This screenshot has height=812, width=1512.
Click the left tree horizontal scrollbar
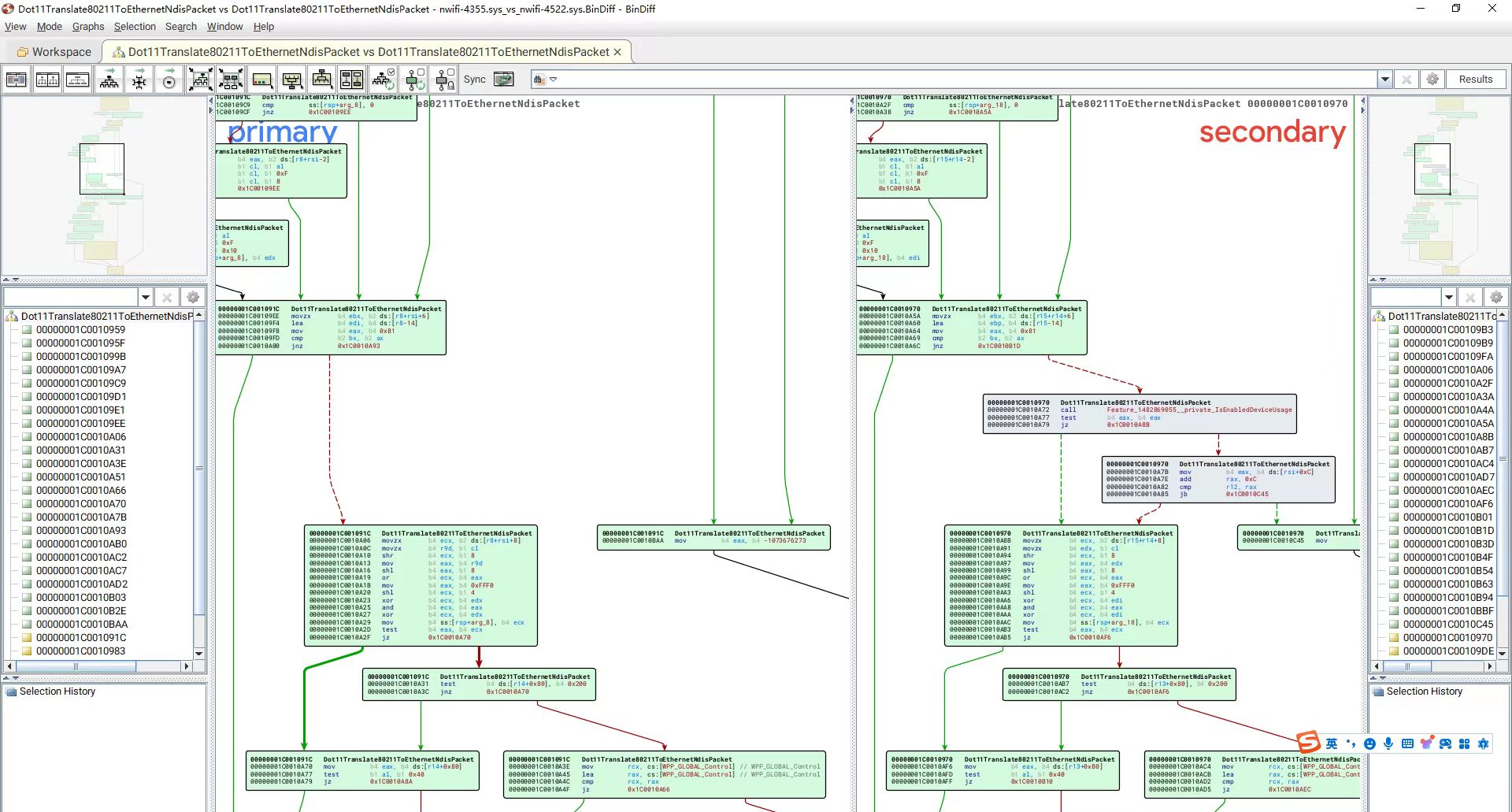(x=76, y=666)
